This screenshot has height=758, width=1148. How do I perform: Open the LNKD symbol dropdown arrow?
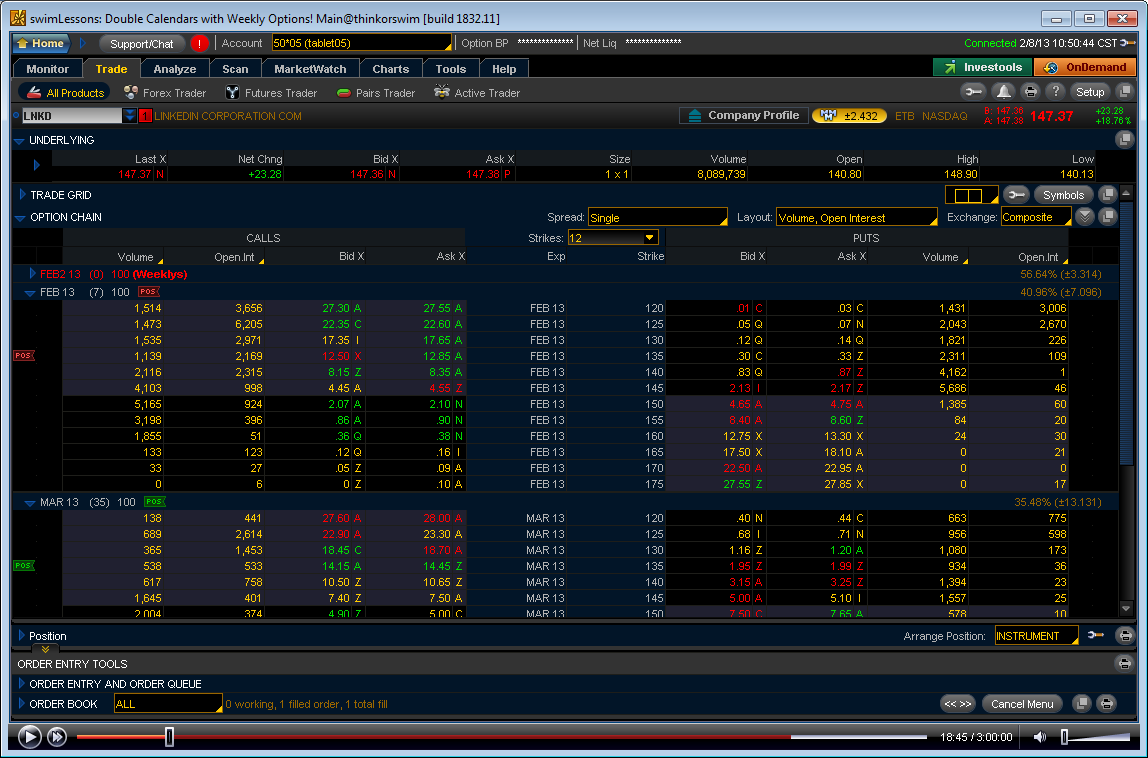click(130, 116)
